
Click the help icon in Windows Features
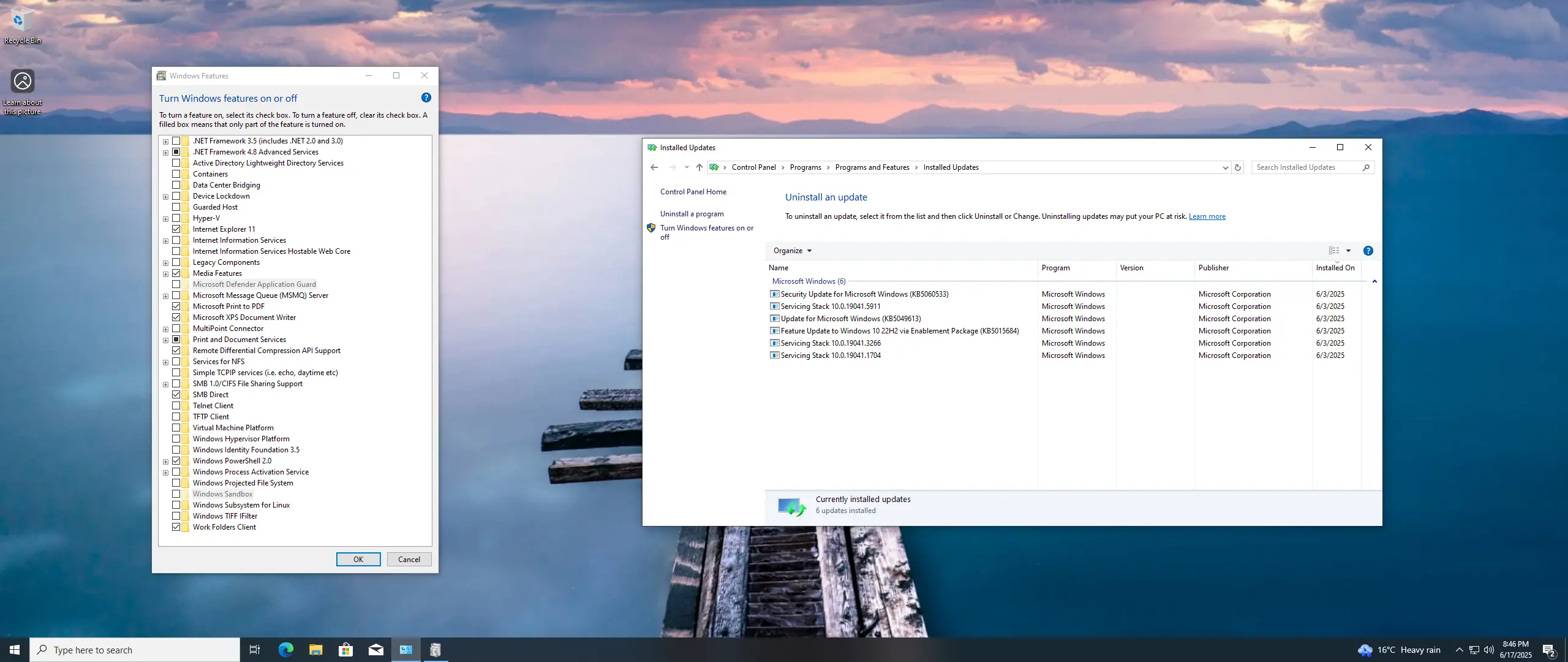(x=426, y=97)
